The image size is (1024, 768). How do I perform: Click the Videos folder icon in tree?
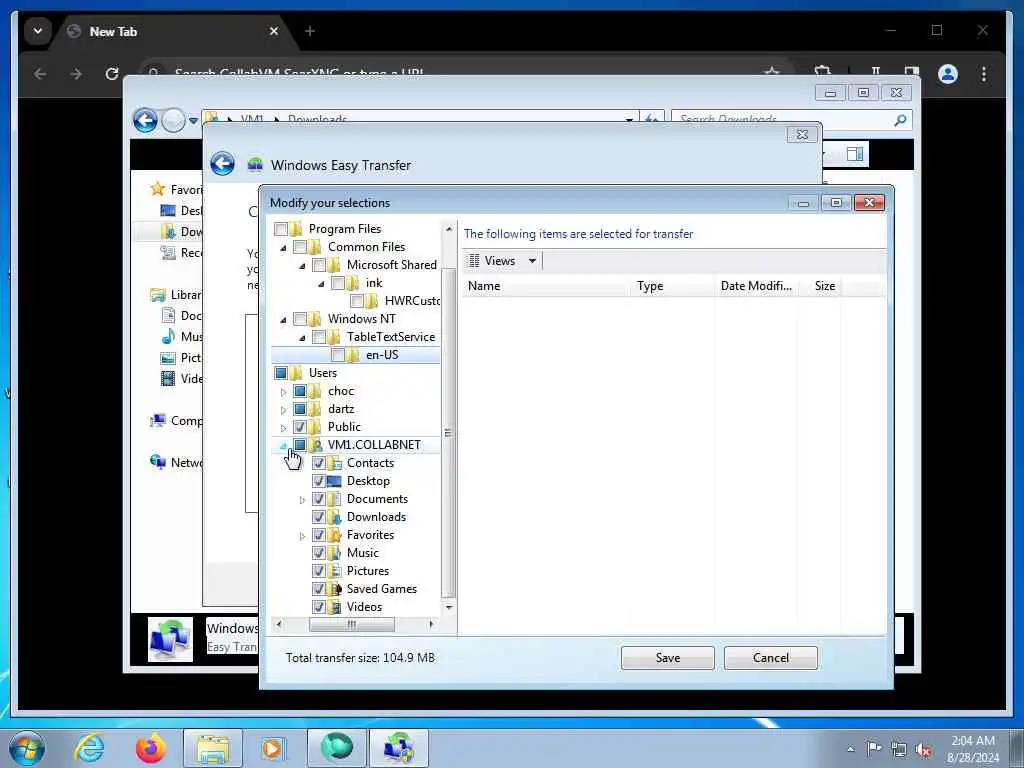(334, 607)
